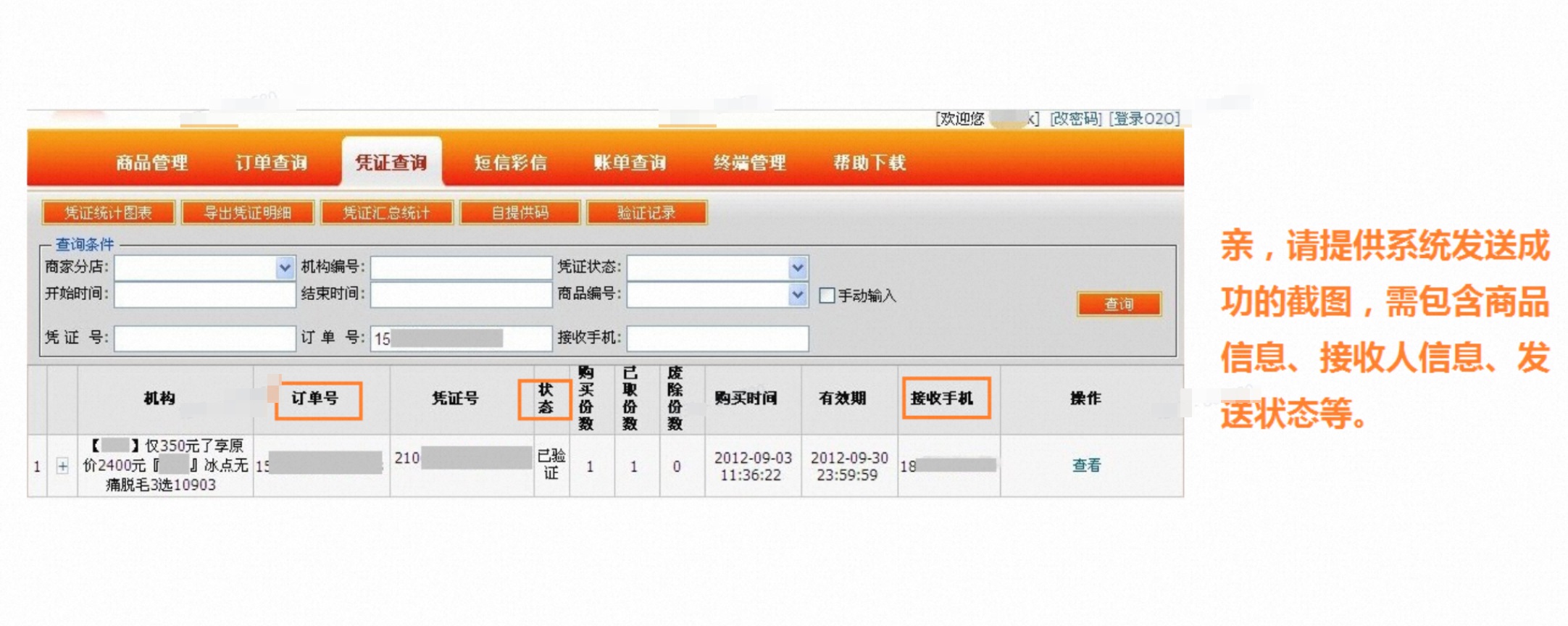Open the 凭证状态 dropdown

[798, 268]
